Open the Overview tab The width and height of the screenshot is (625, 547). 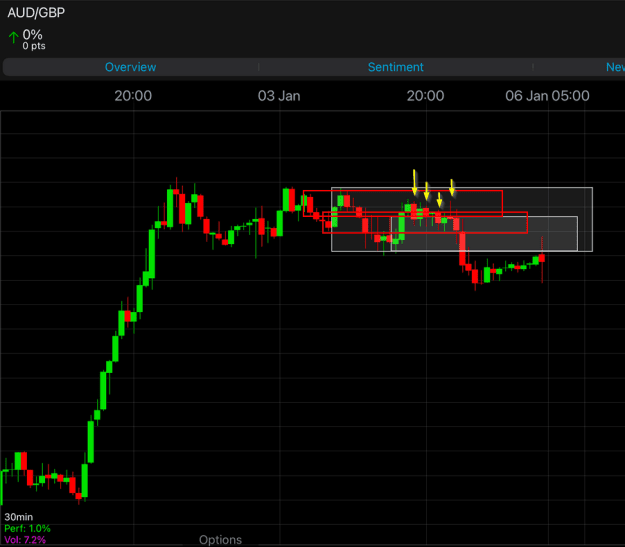(x=130, y=67)
